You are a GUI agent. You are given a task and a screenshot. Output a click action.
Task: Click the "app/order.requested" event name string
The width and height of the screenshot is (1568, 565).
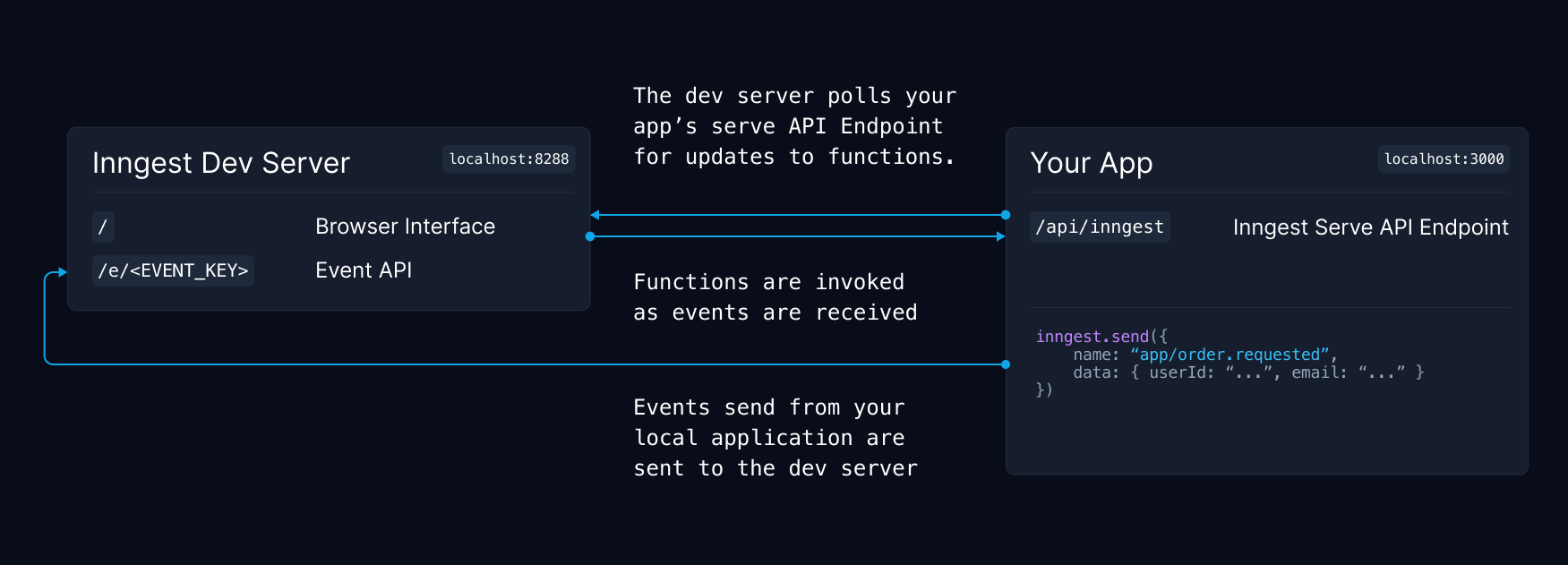pyautogui.click(x=1230, y=355)
